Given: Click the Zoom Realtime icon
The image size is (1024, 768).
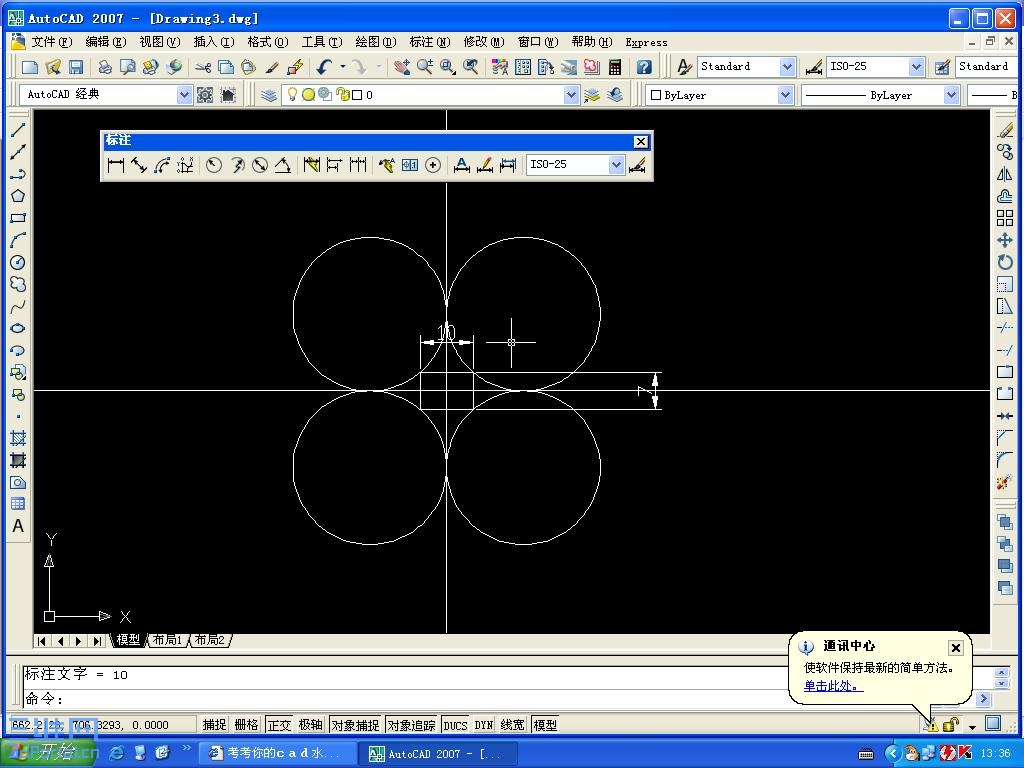Looking at the screenshot, I should pyautogui.click(x=424, y=67).
